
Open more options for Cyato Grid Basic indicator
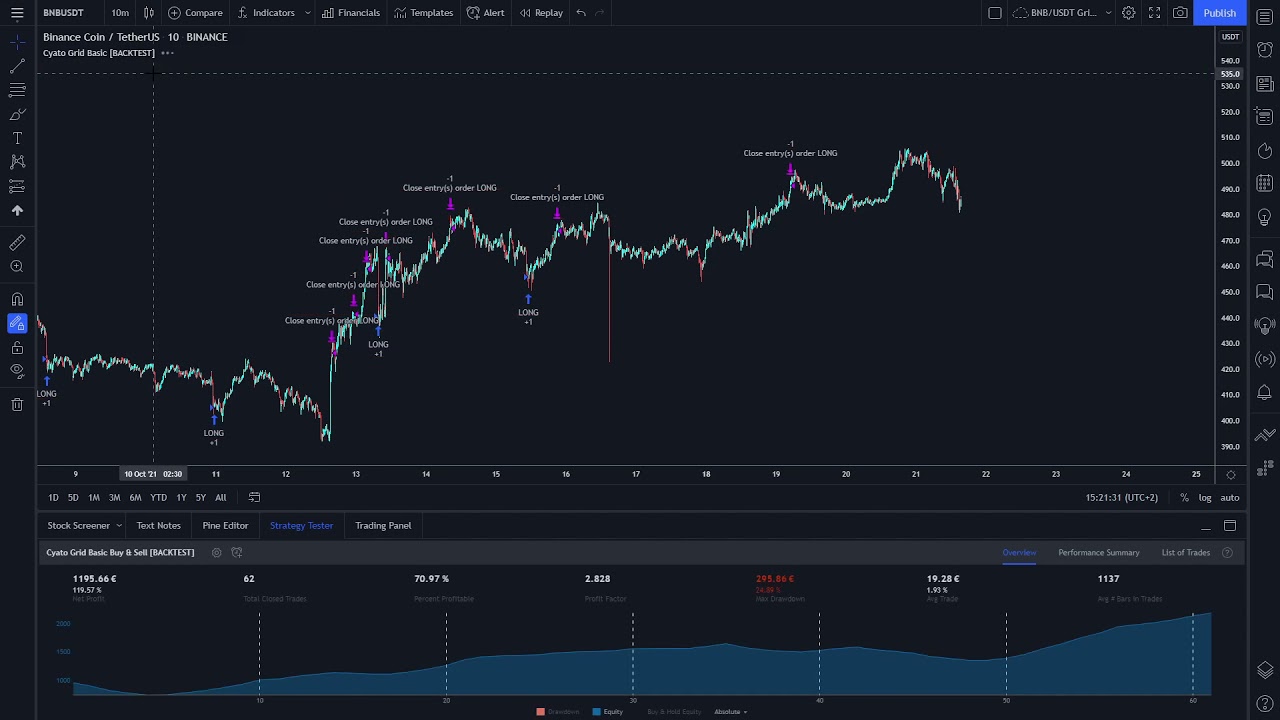coord(167,53)
